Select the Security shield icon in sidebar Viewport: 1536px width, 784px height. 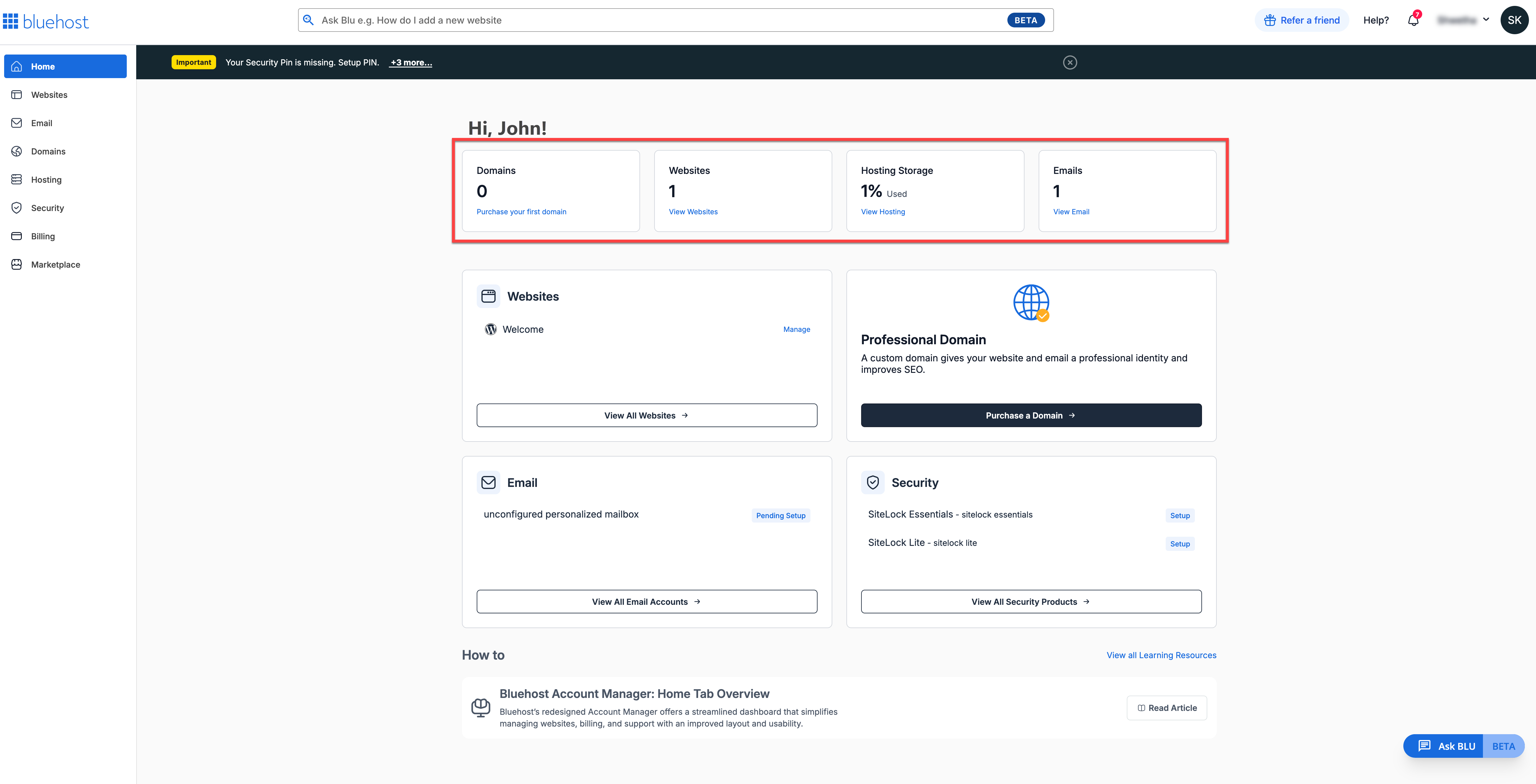coord(16,207)
